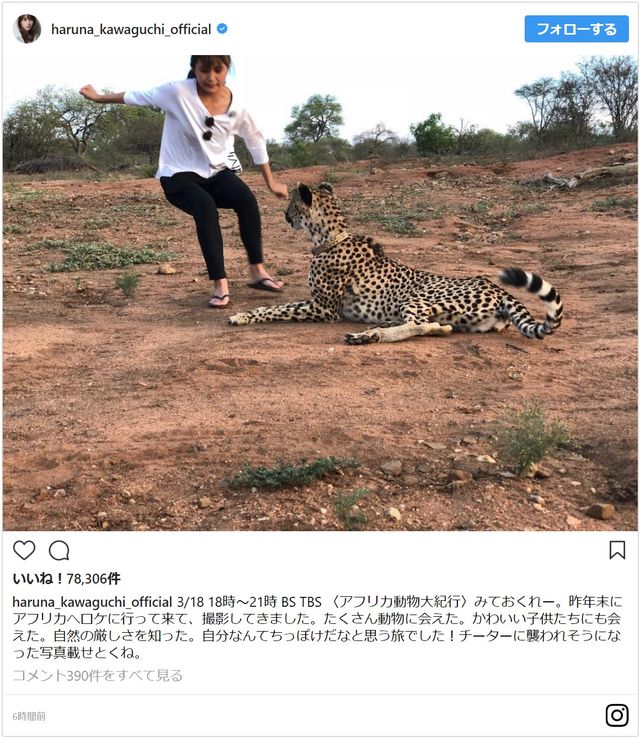The image size is (640, 738).
Task: Click the username at caption start
Action: pyautogui.click(x=92, y=602)
